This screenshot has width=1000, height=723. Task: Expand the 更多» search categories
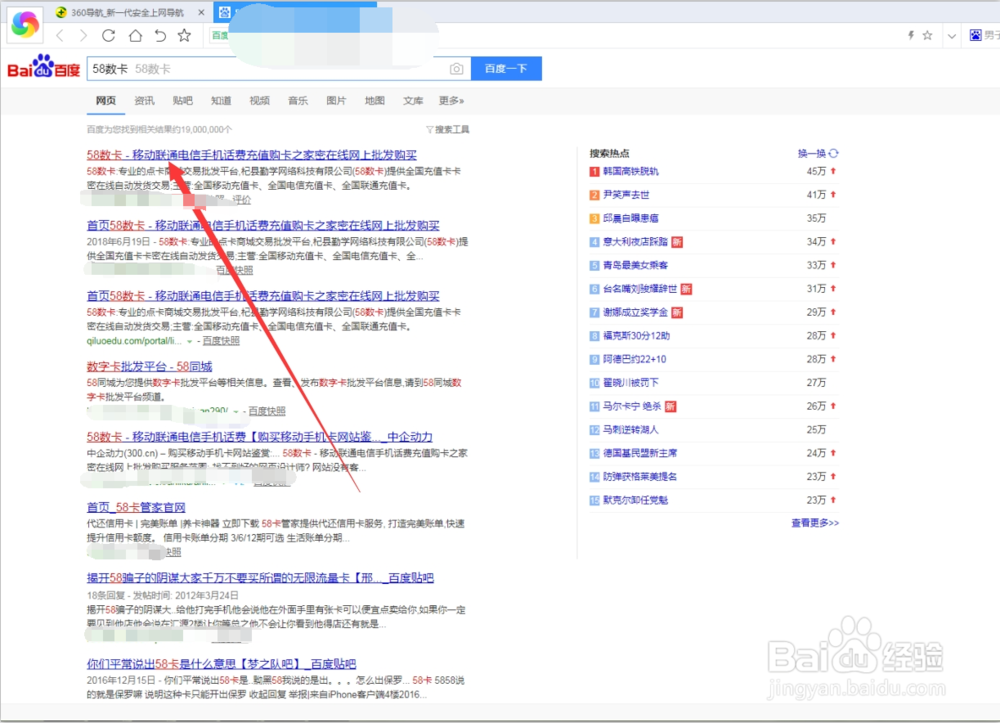452,101
